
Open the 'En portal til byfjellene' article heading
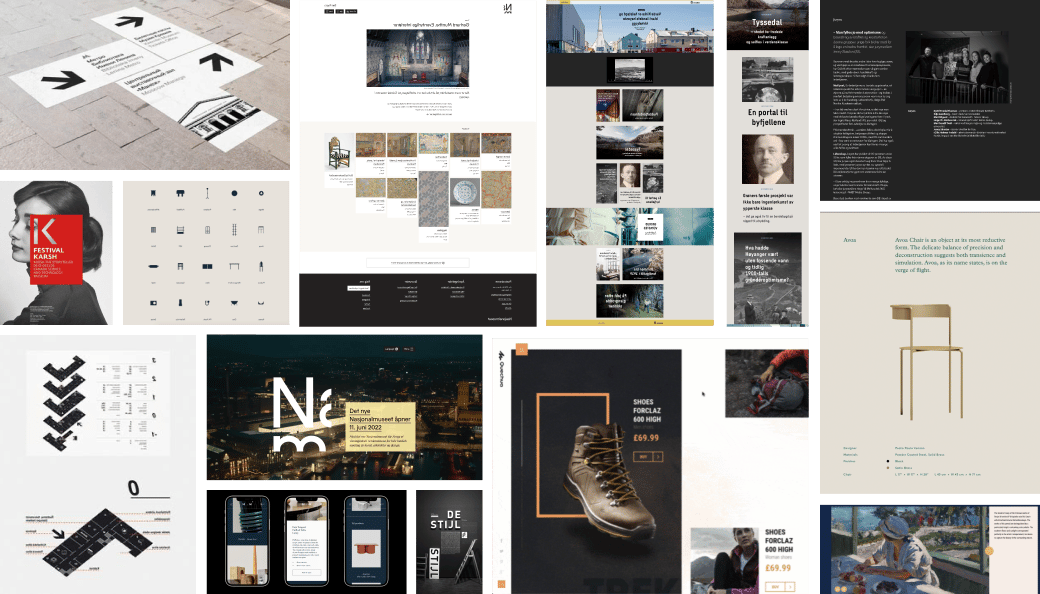tap(767, 117)
